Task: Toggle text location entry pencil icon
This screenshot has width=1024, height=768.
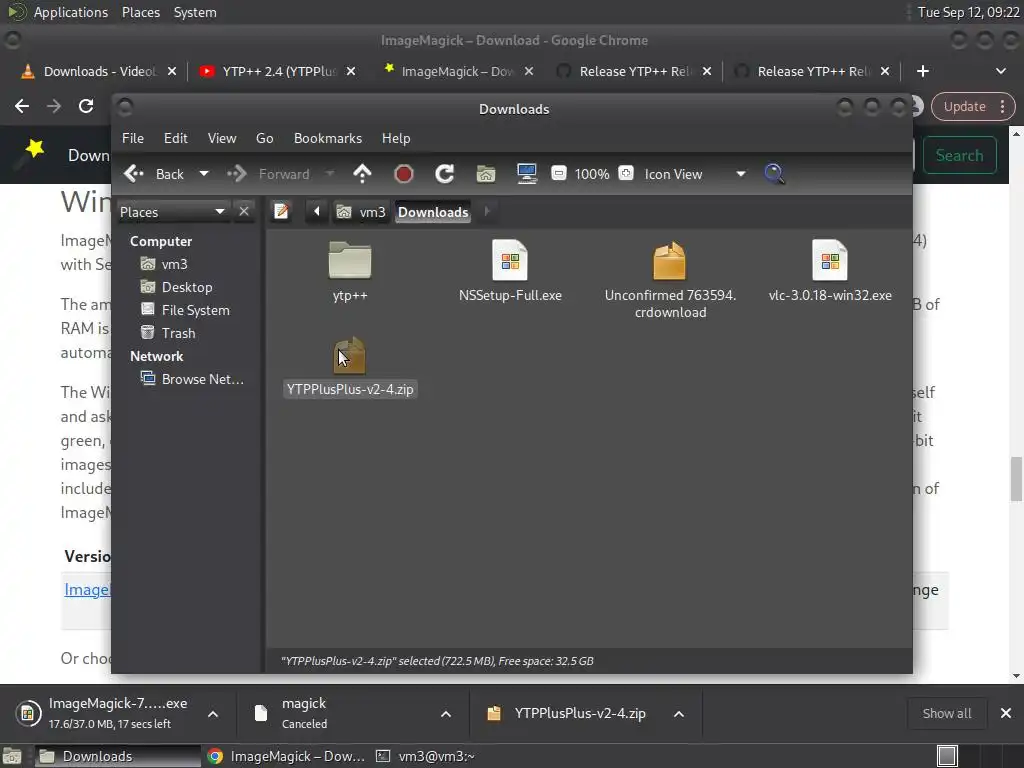Action: pyautogui.click(x=281, y=212)
